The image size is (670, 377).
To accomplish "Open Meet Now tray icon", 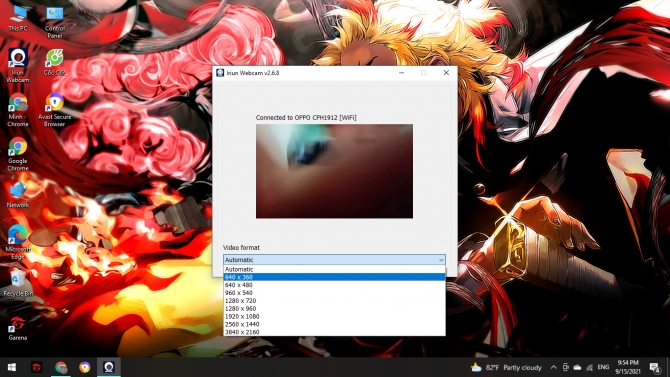I will (x=565, y=367).
